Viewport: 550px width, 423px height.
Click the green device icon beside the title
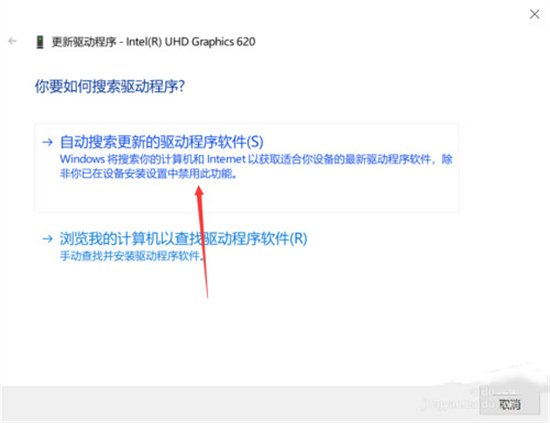tap(40, 42)
